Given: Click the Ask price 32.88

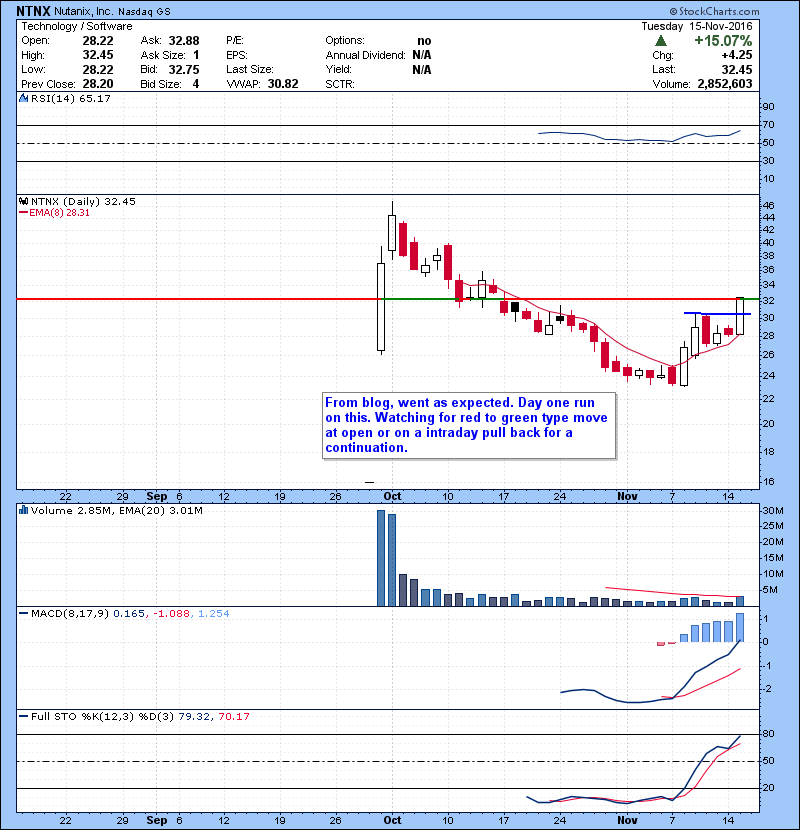Looking at the screenshot, I should coord(184,41).
